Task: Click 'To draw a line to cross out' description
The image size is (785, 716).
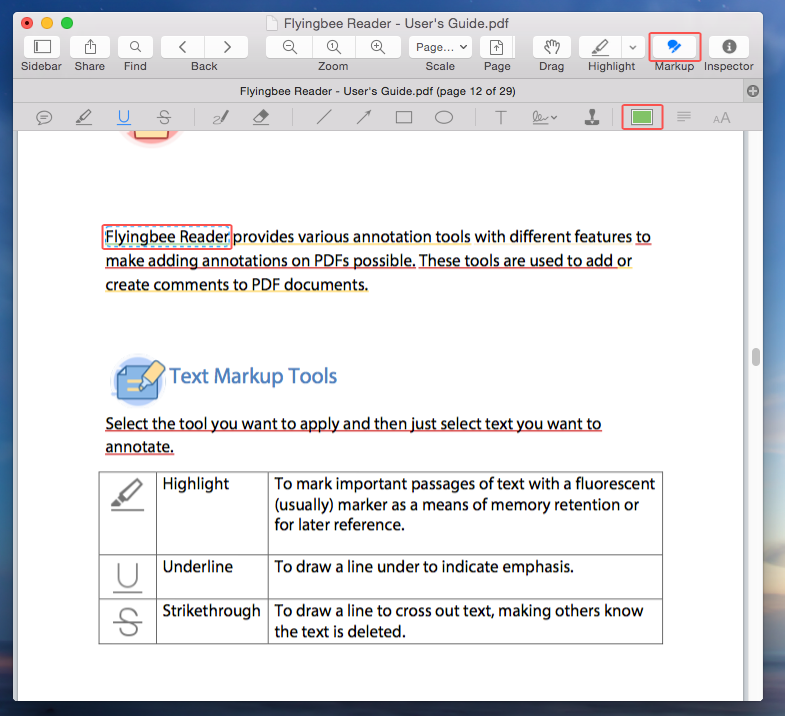Action: [x=459, y=621]
